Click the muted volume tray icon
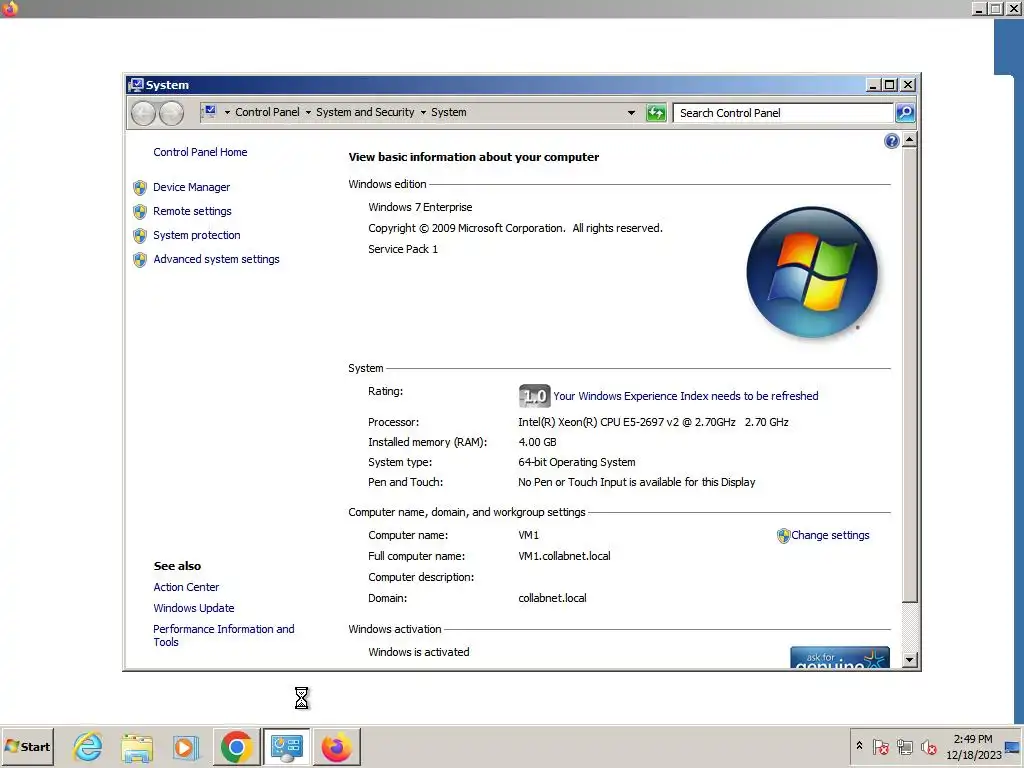 coord(928,746)
